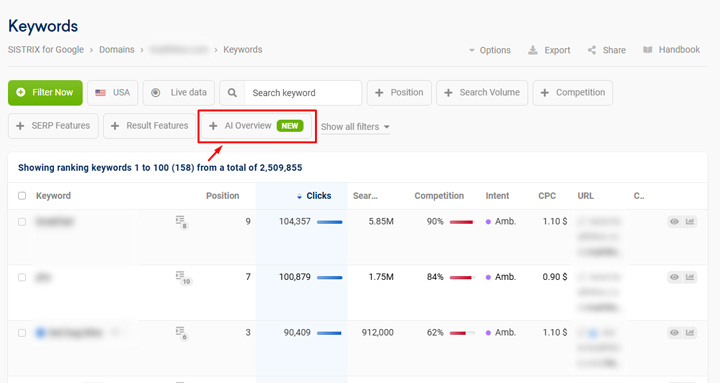Sort by Position column header
Viewport: 720px width, 383px height.
(x=222, y=196)
